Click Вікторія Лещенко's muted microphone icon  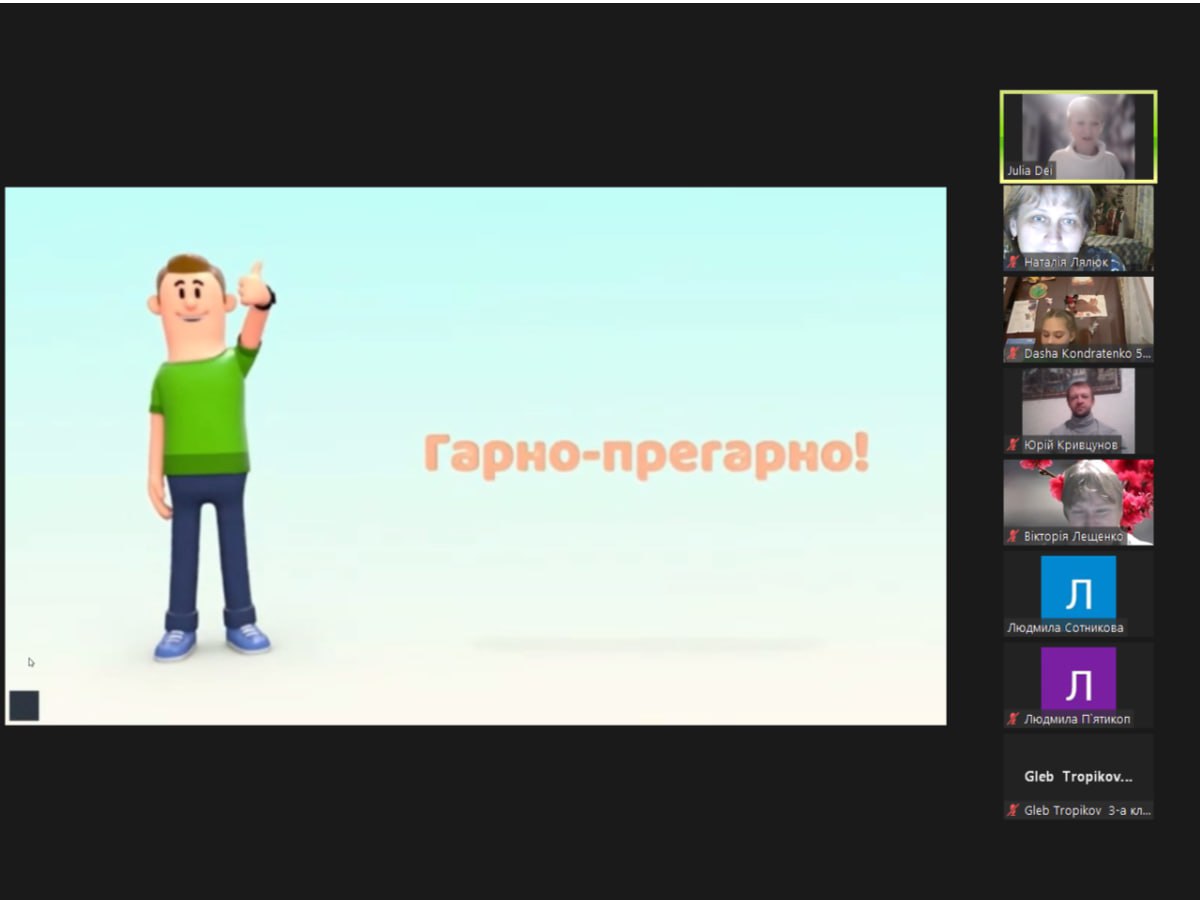click(1013, 537)
